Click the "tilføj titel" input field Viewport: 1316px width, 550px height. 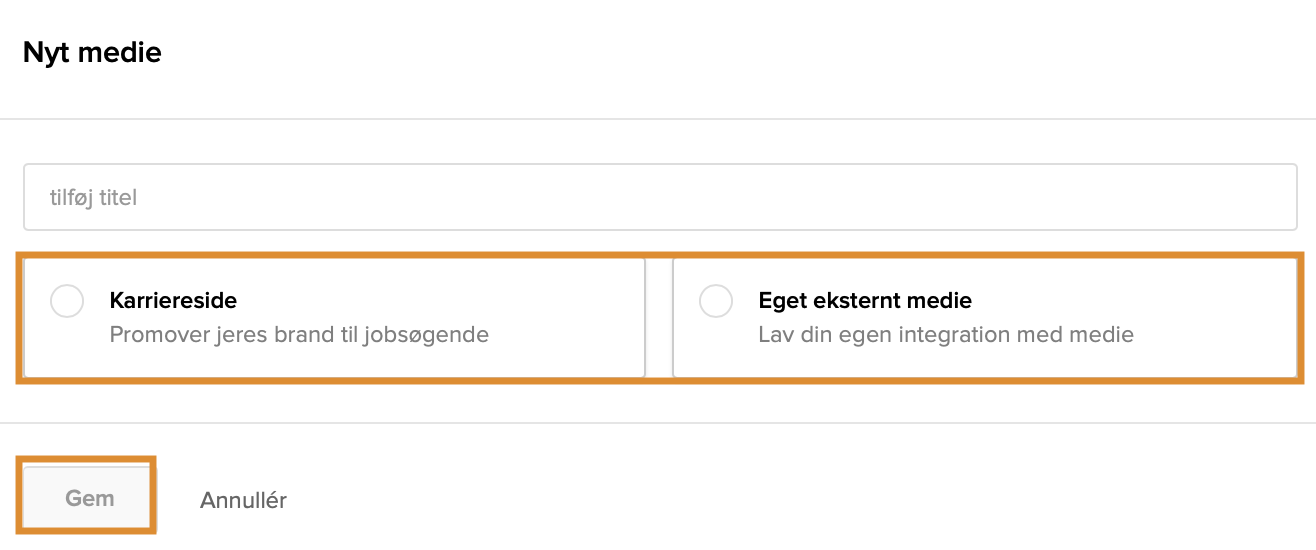coord(660,197)
